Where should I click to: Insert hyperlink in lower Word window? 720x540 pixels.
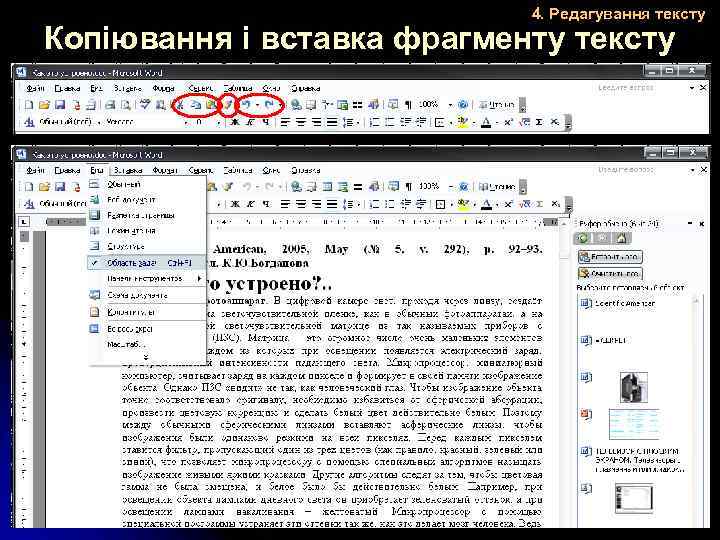coord(296,187)
